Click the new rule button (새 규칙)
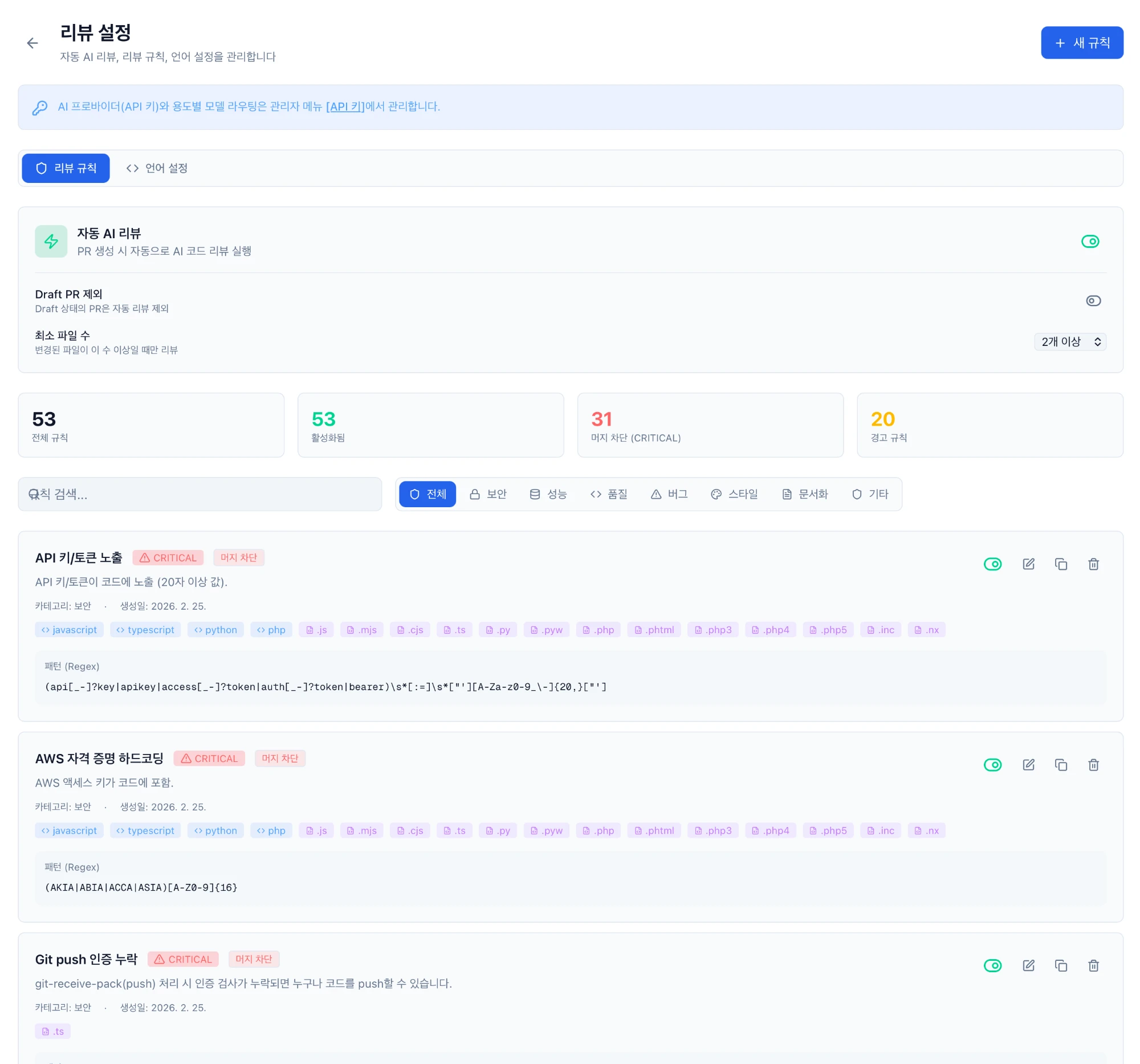1140x1064 pixels. point(1081,43)
